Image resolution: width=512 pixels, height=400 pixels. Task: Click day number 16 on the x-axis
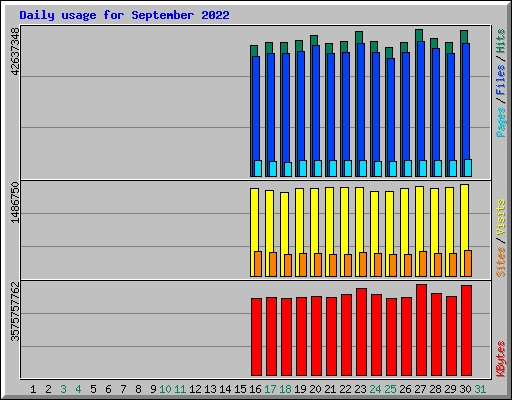[255, 389]
